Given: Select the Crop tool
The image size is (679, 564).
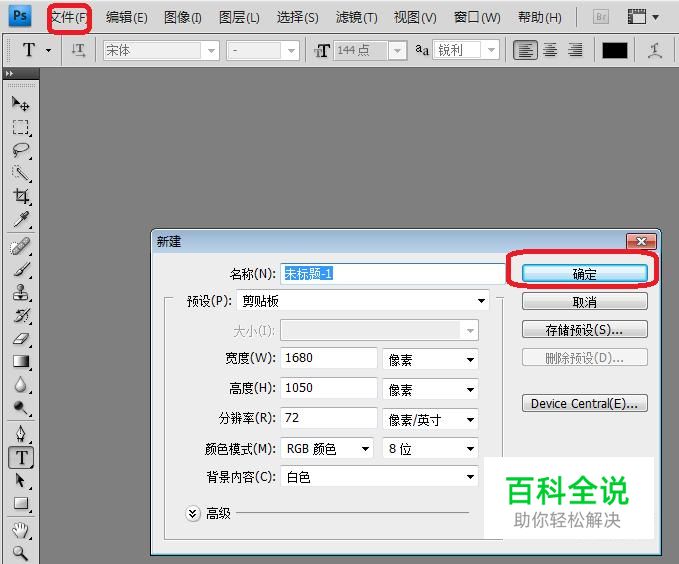Looking at the screenshot, I should [20, 196].
